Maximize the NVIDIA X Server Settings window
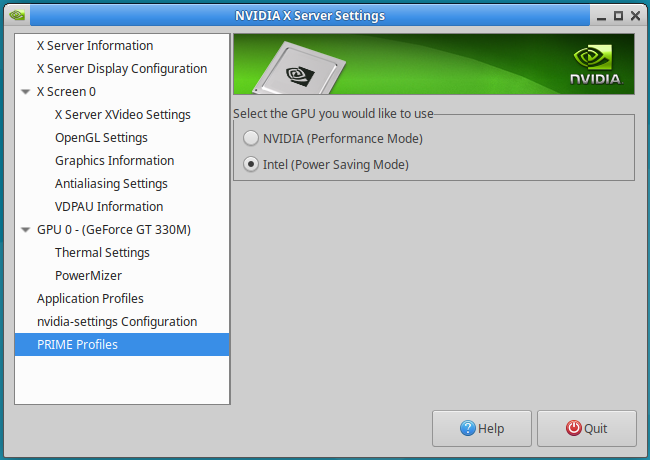 tap(618, 16)
